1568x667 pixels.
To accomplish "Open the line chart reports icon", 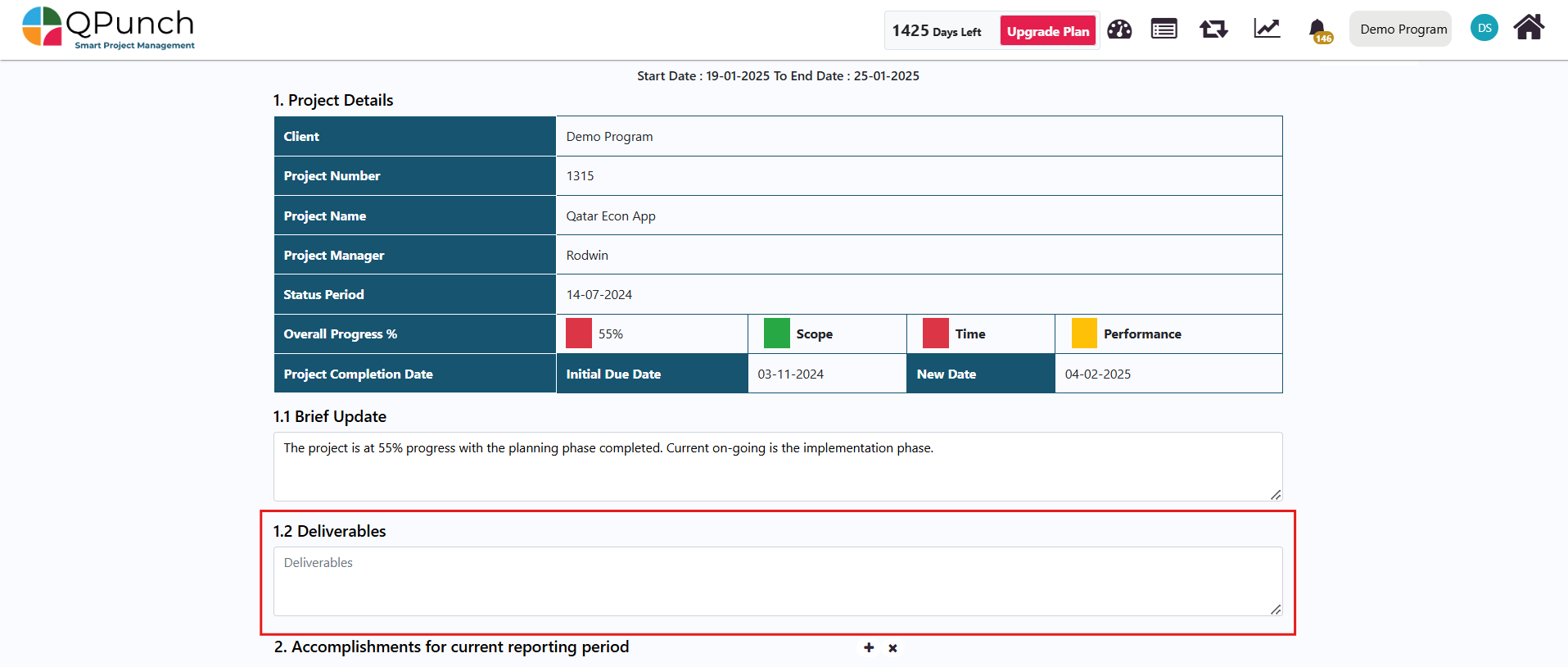I will [x=1267, y=29].
